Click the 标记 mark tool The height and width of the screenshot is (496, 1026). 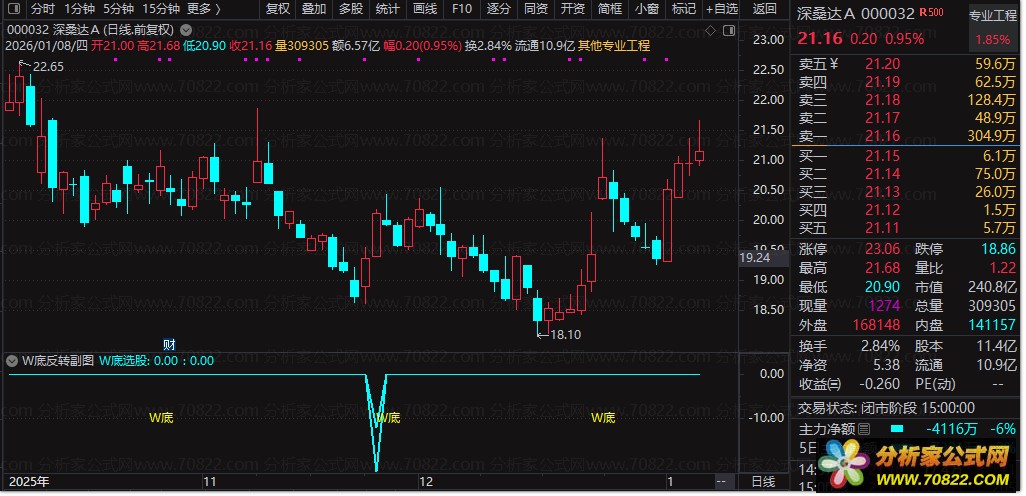pyautogui.click(x=684, y=9)
